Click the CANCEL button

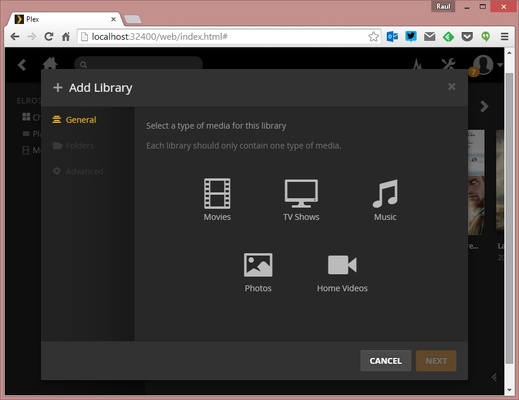pos(385,361)
